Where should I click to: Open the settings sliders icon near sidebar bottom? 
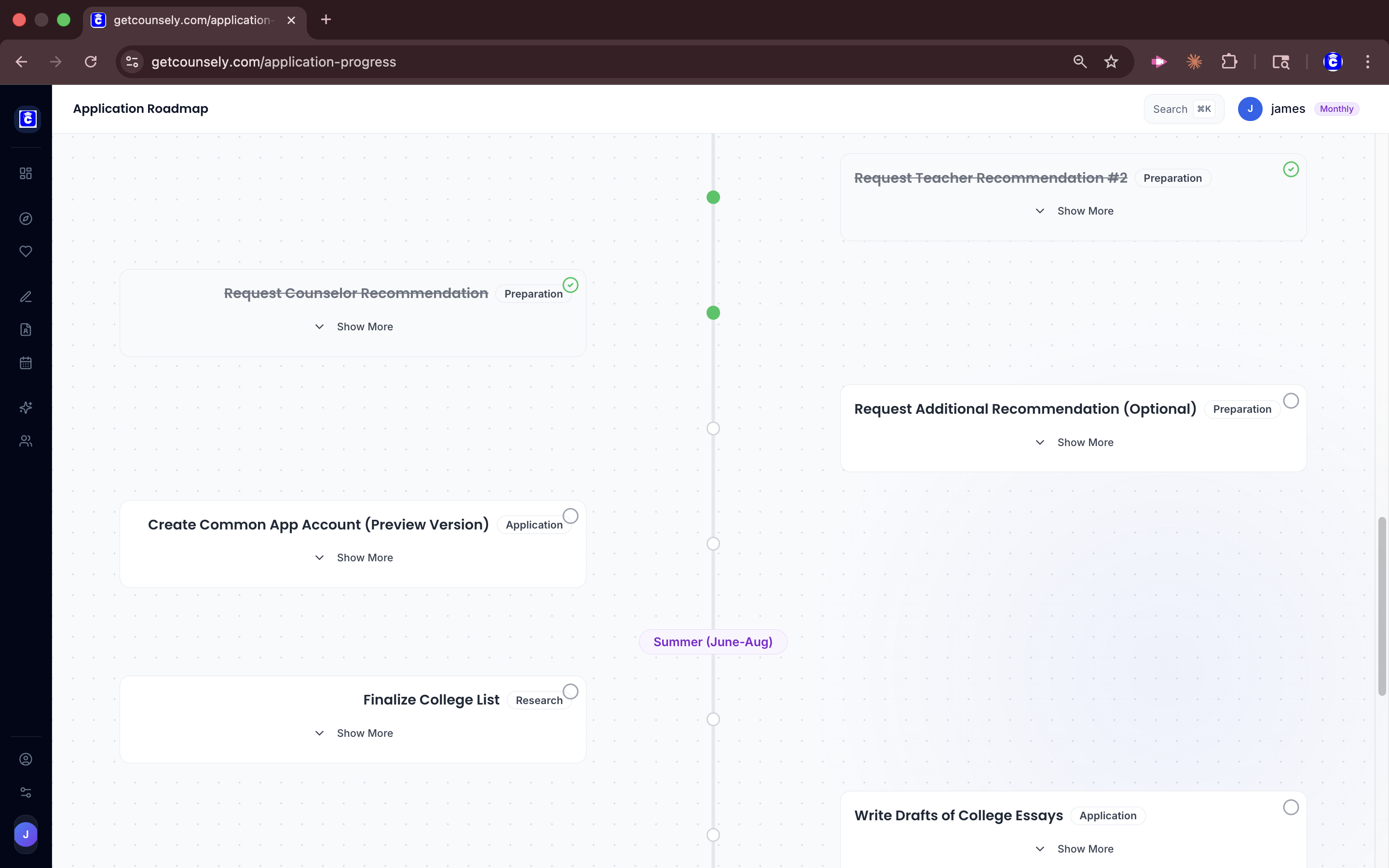[25, 792]
